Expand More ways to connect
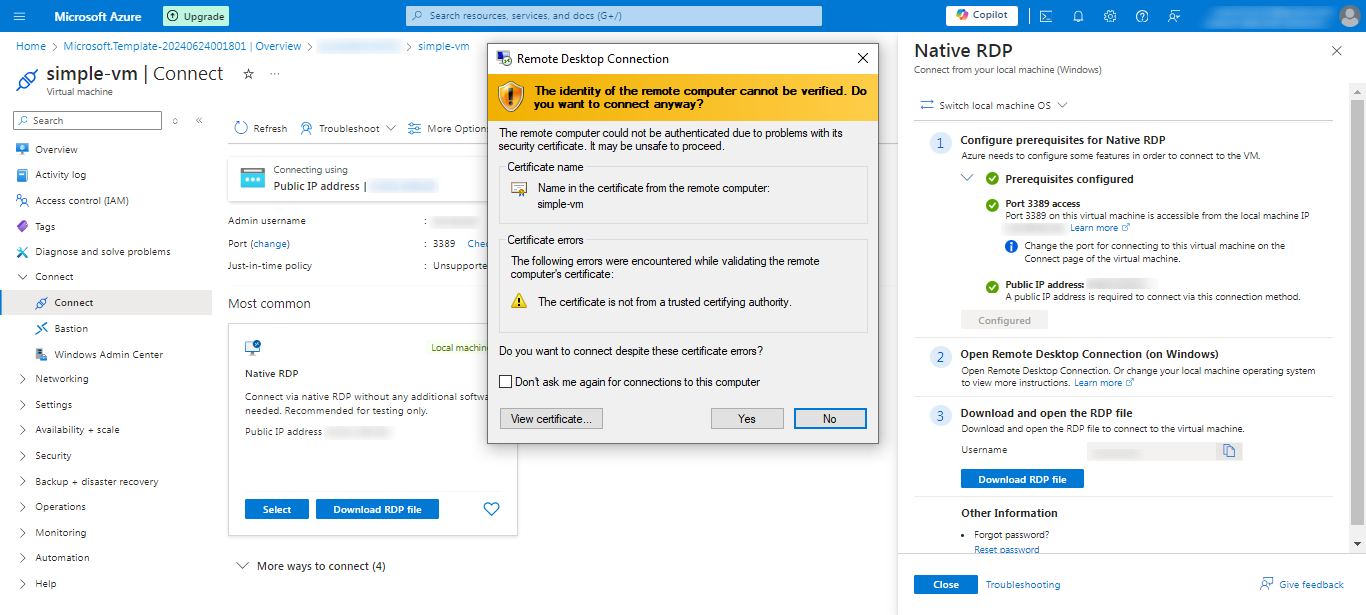This screenshot has width=1366, height=615. click(310, 566)
